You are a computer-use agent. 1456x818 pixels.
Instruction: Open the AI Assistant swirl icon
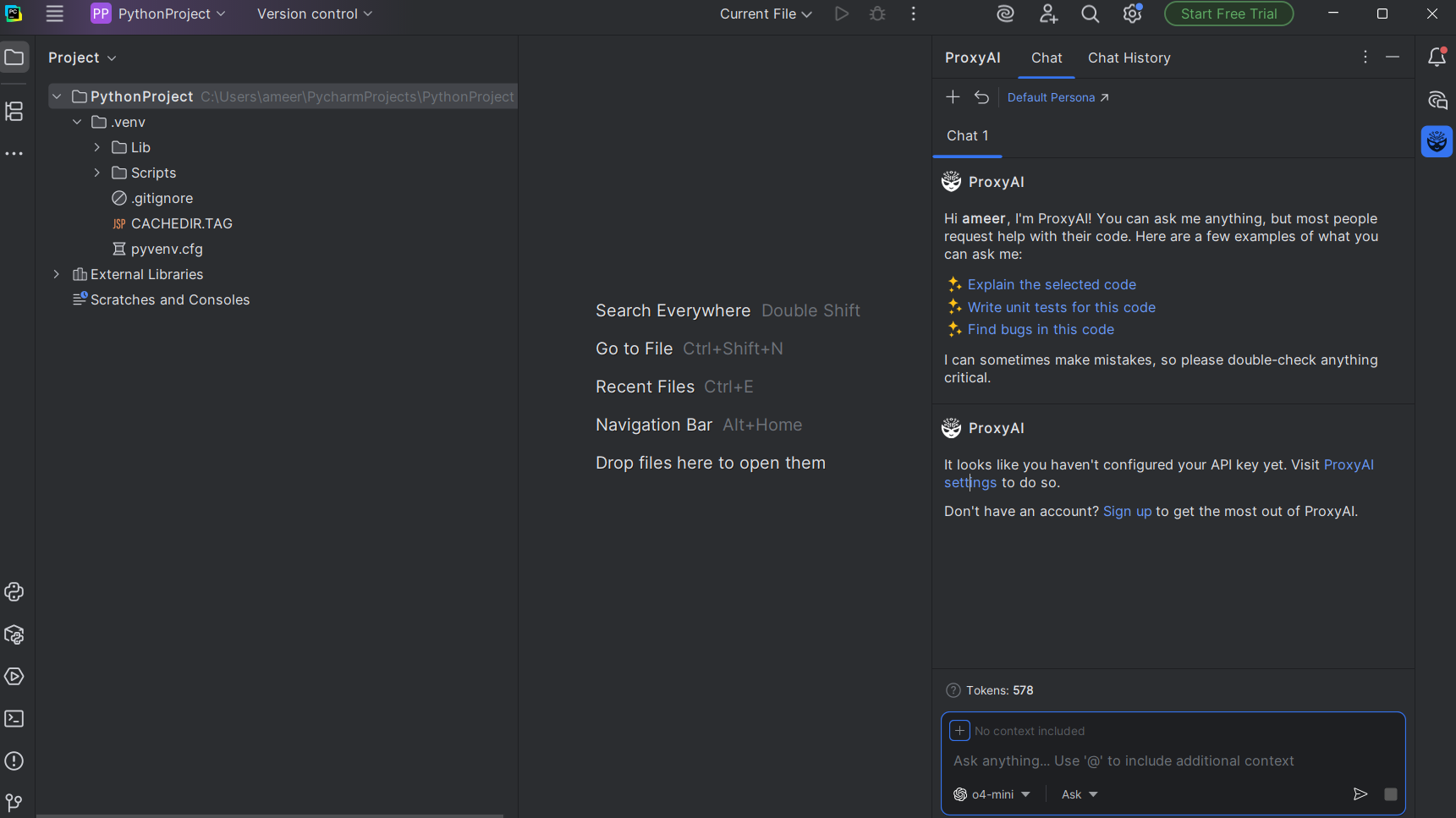pos(1005,14)
